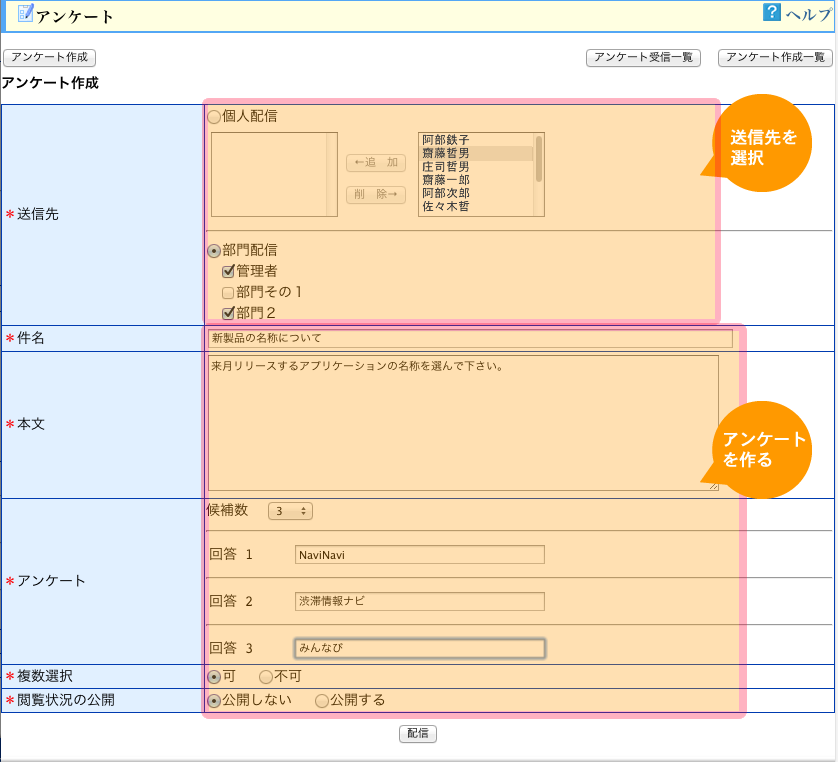Open the ヘルプ link

(x=809, y=14)
